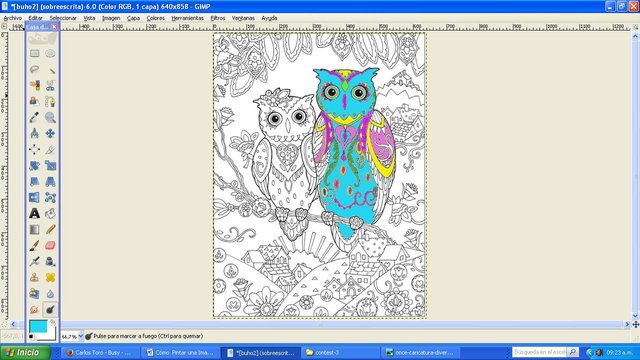Screen dimensions: 640x360
Task: Open the Filtros menu
Action: tap(218, 18)
